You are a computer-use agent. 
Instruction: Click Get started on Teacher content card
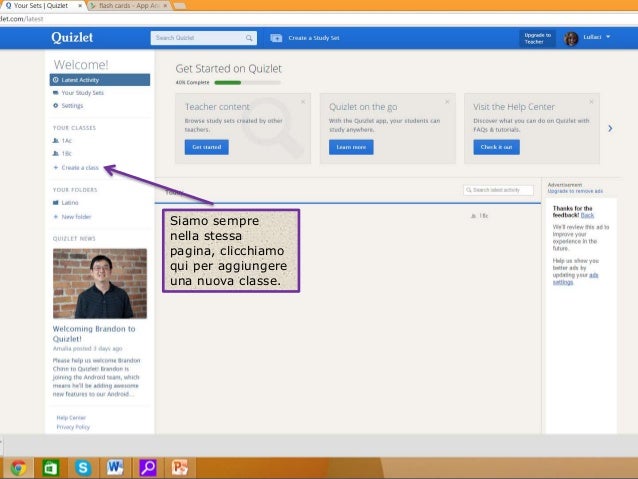(207, 147)
